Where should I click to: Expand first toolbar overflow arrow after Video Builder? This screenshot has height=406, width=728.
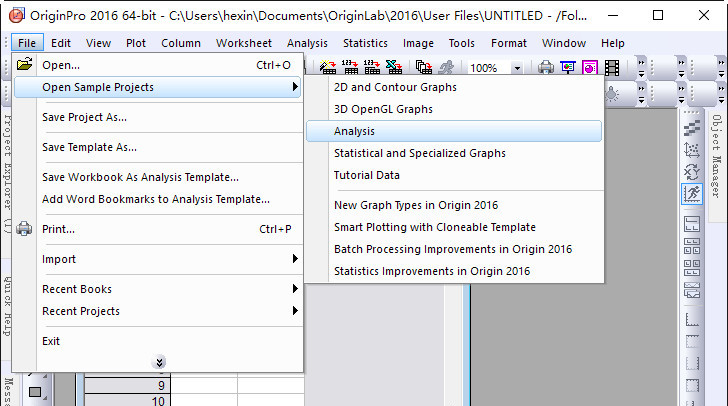pyautogui.click(x=641, y=68)
